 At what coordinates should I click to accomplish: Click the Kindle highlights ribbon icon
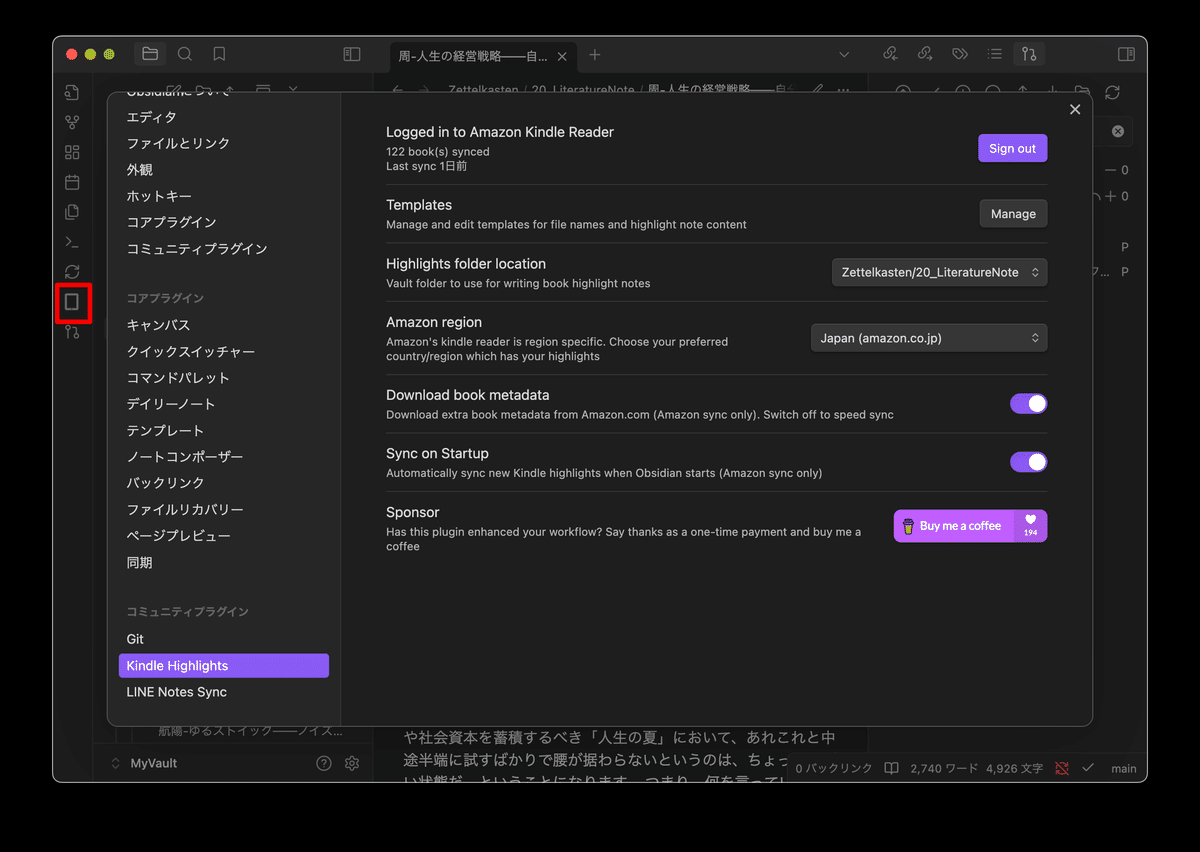72,302
